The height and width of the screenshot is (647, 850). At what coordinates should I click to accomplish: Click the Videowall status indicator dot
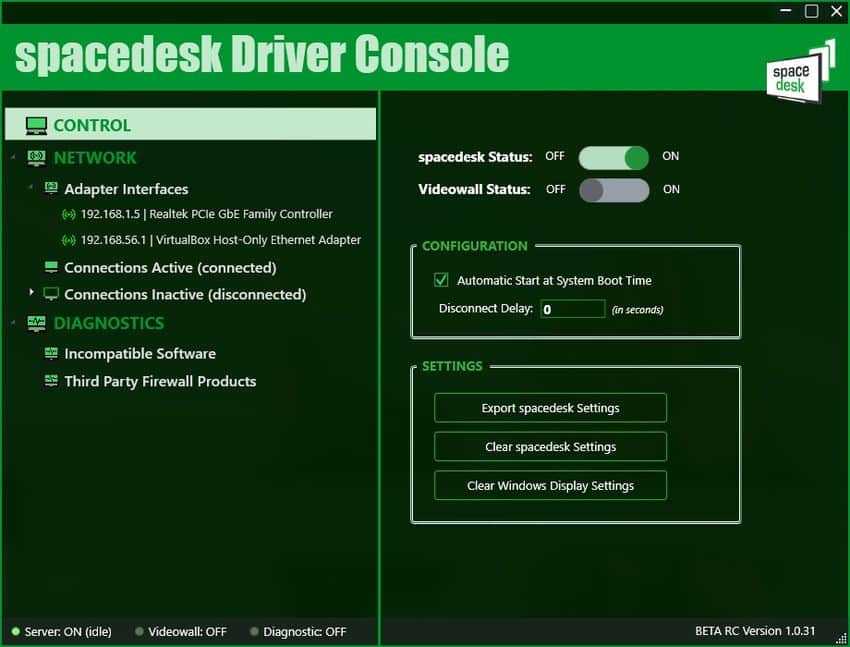point(139,631)
